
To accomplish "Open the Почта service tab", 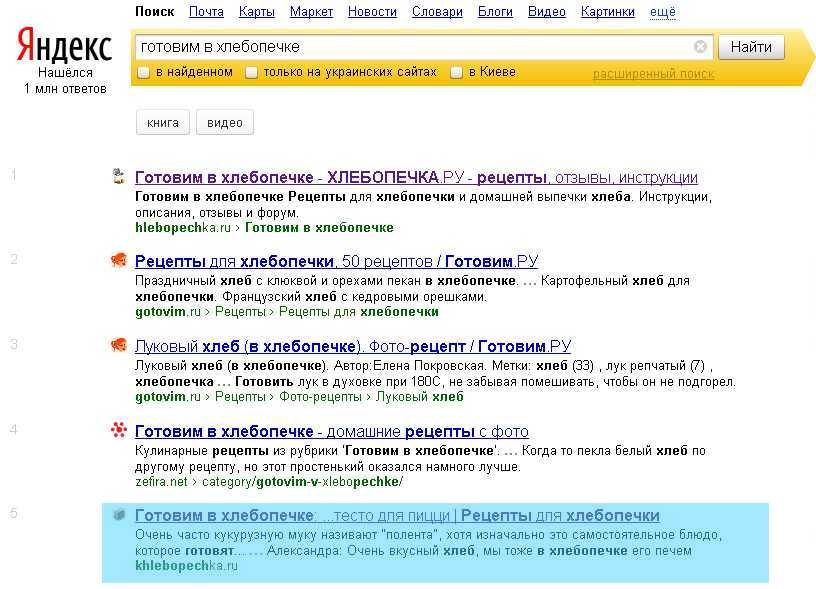I will click(206, 11).
